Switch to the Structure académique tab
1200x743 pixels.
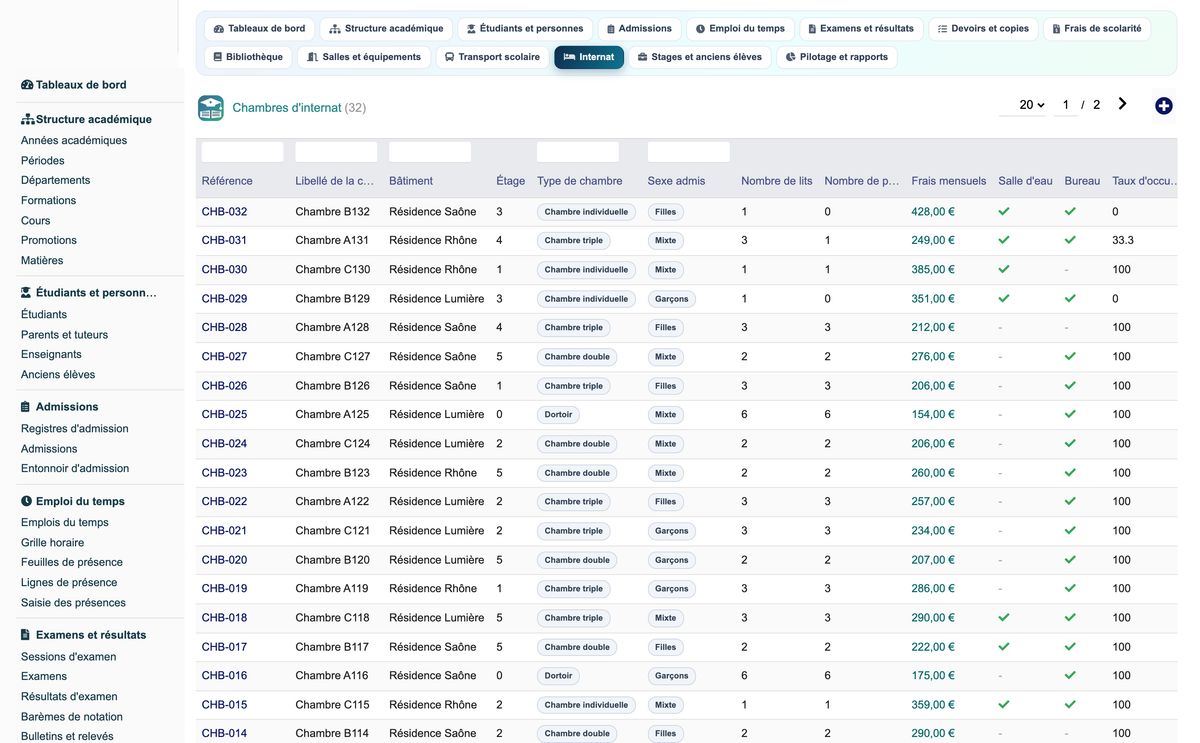point(386,29)
